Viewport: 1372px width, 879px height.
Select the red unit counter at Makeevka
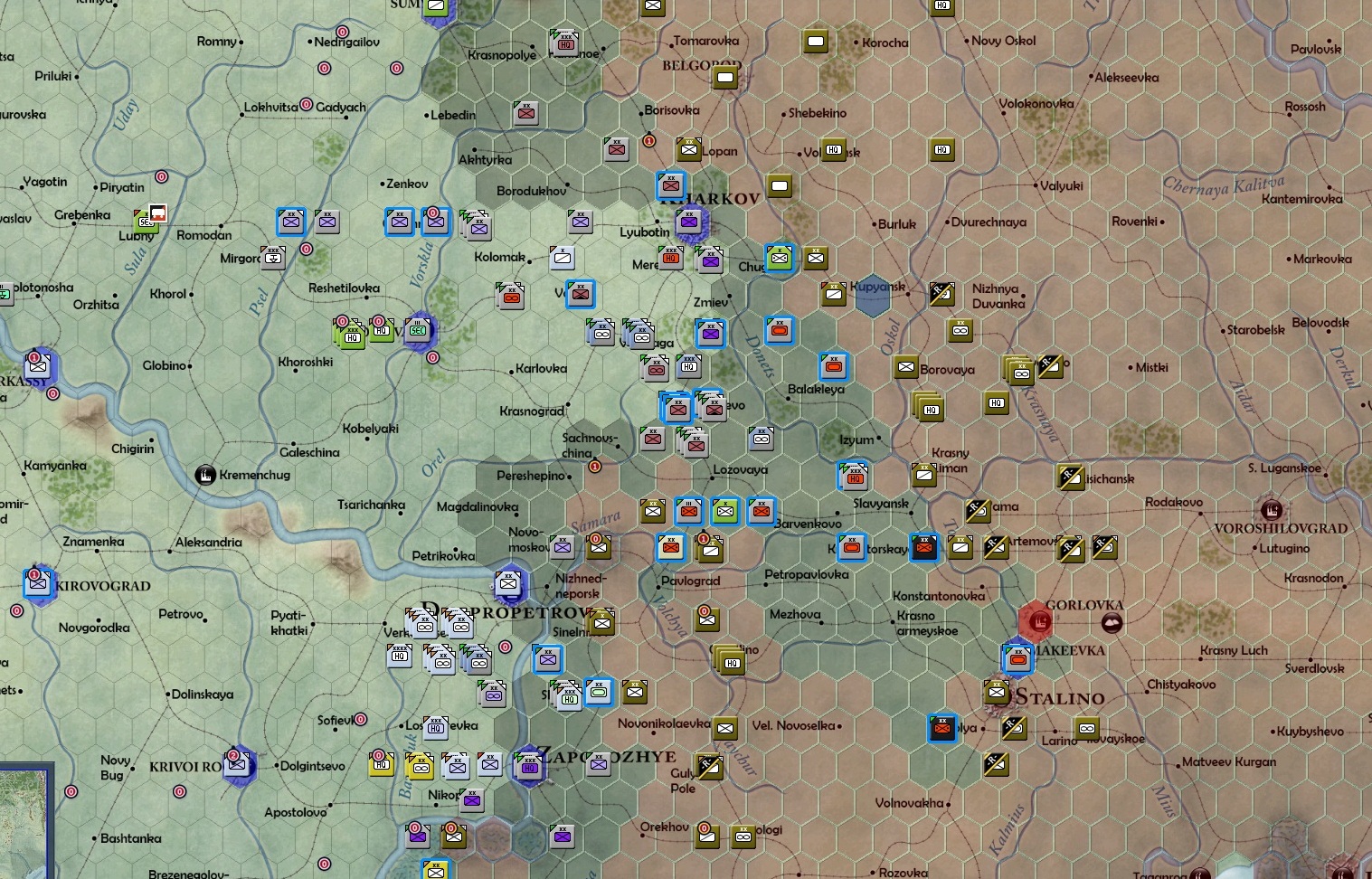pos(1017,658)
